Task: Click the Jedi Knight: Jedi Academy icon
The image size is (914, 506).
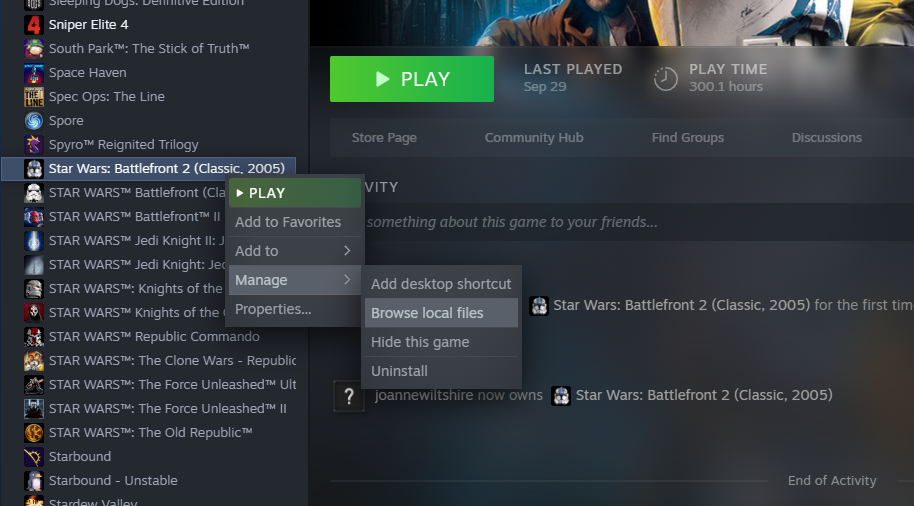Action: point(34,265)
